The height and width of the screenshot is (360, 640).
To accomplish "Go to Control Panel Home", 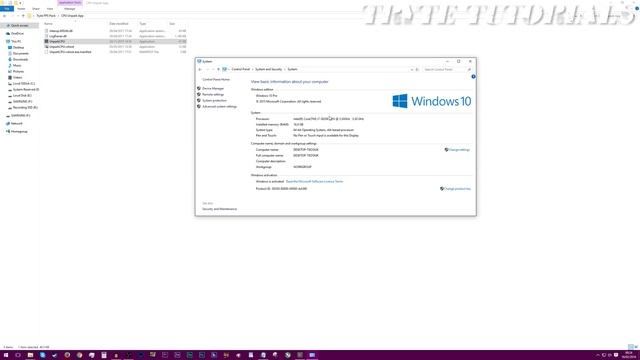I will 216,80.
